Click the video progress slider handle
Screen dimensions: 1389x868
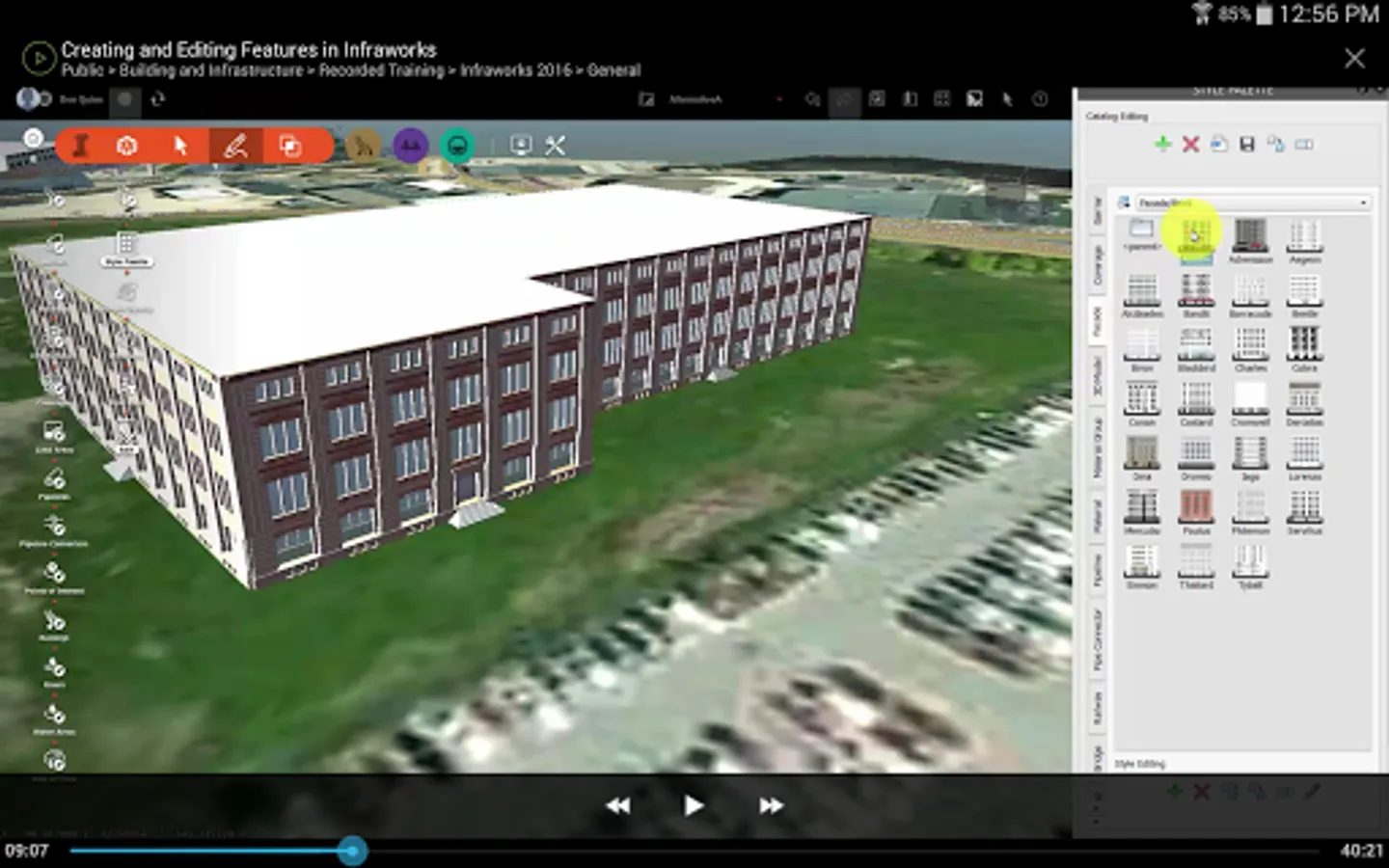353,851
